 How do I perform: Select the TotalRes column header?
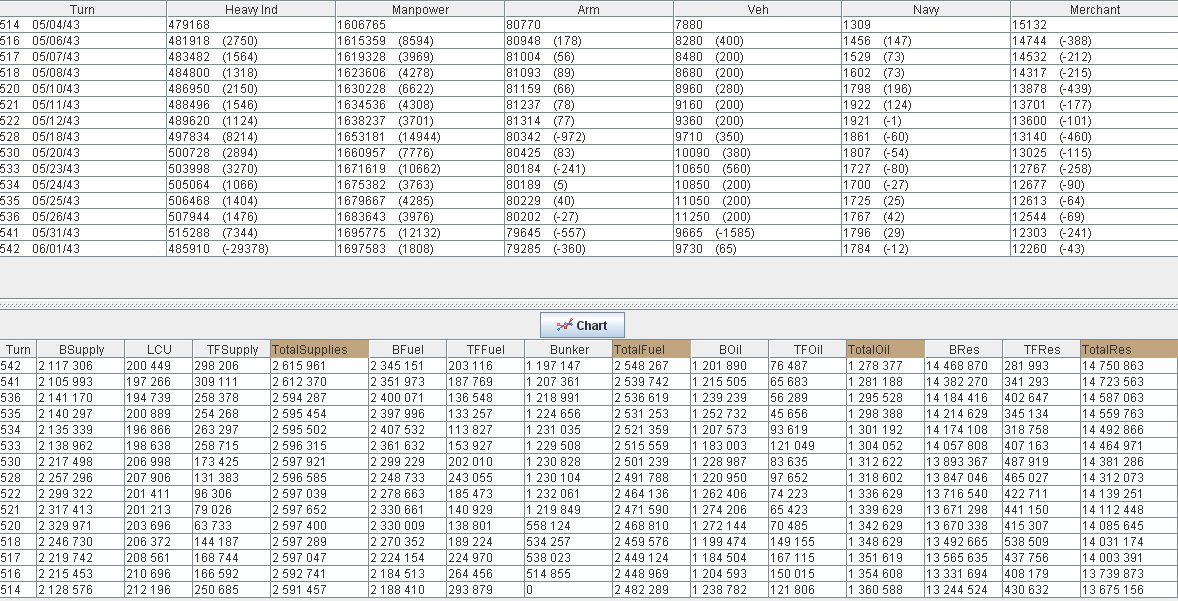(1129, 349)
